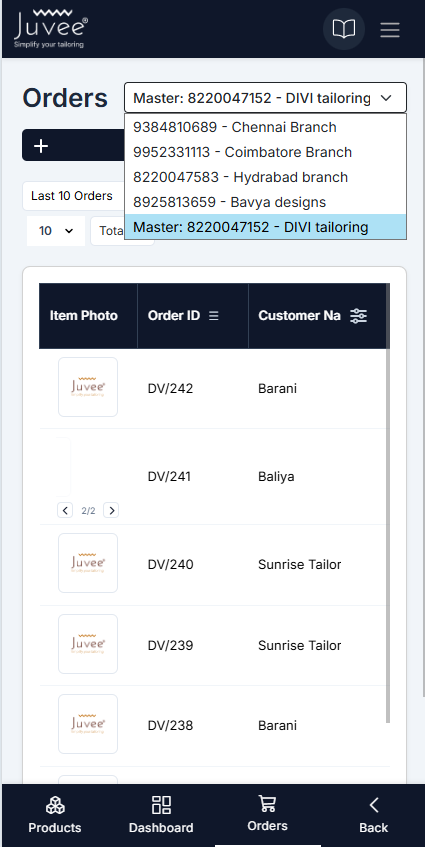This screenshot has width=425, height=847.
Task: Open the book guide icon in header
Action: pos(343,29)
